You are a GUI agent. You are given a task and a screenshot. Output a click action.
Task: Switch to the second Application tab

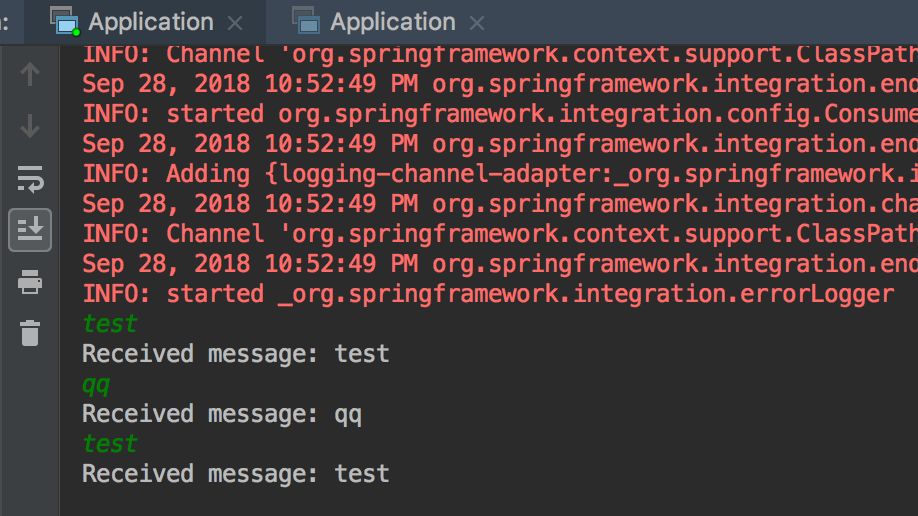392,22
